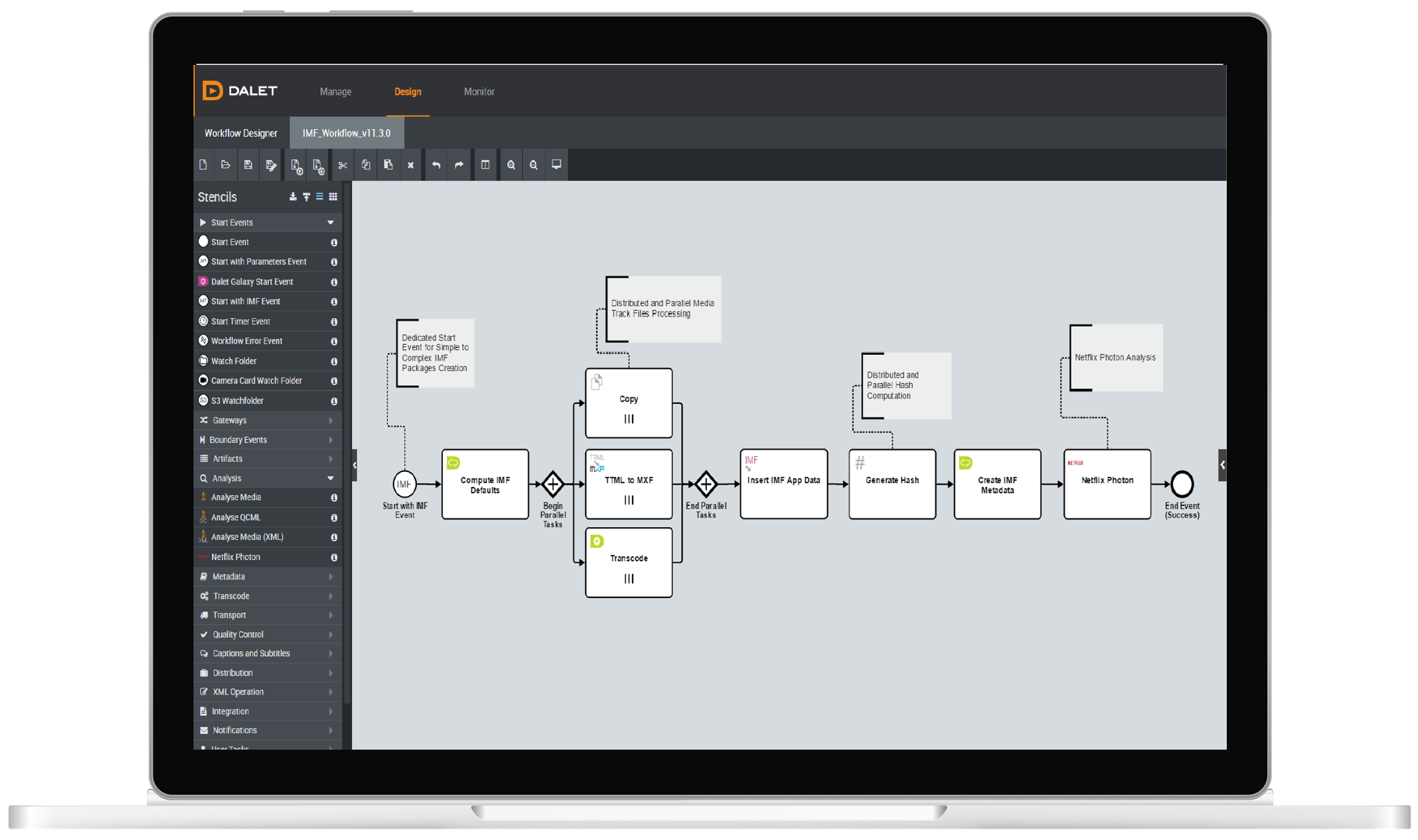Click the monitor fit-to-screen icon

pos(557,165)
